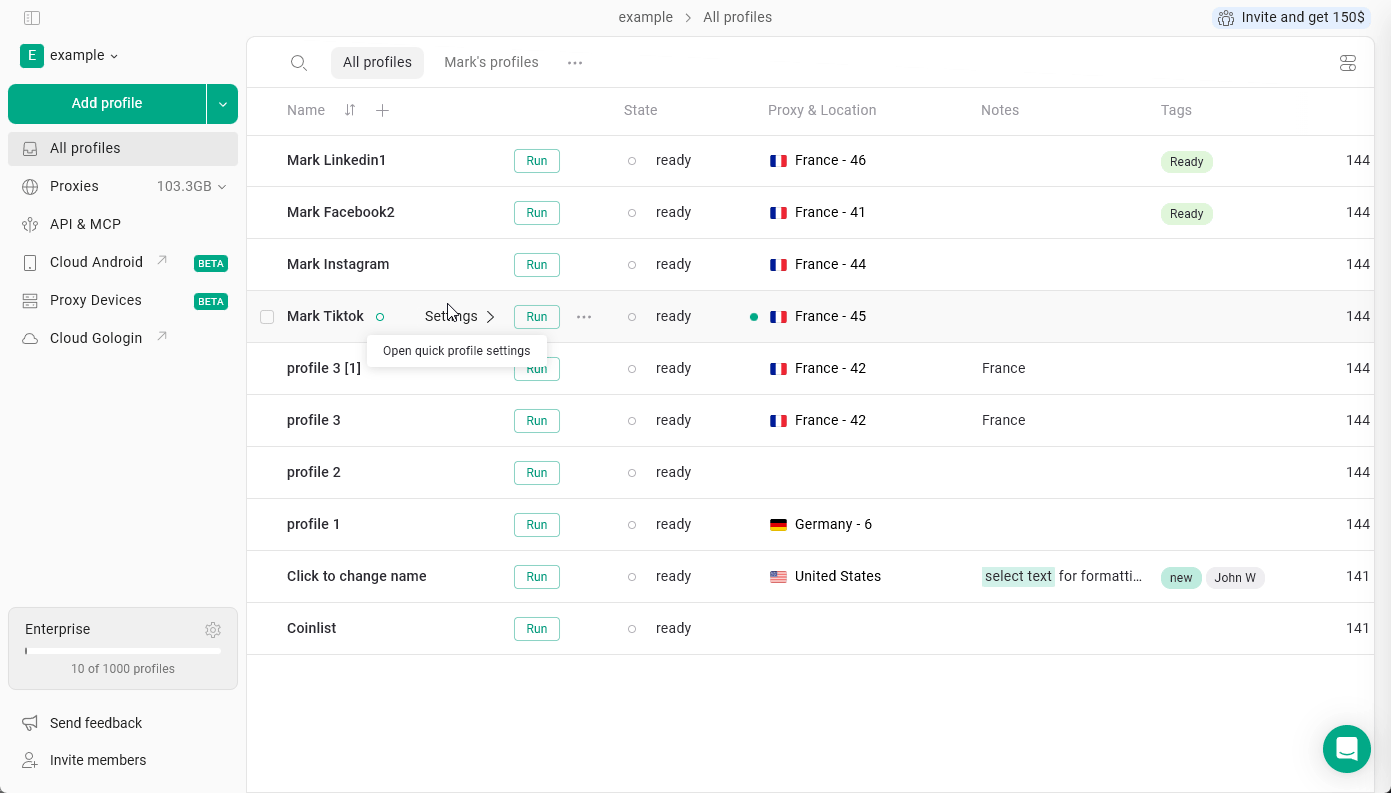The image size is (1391, 793).
Task: Click the Click to change name profile
Action: tap(357, 577)
